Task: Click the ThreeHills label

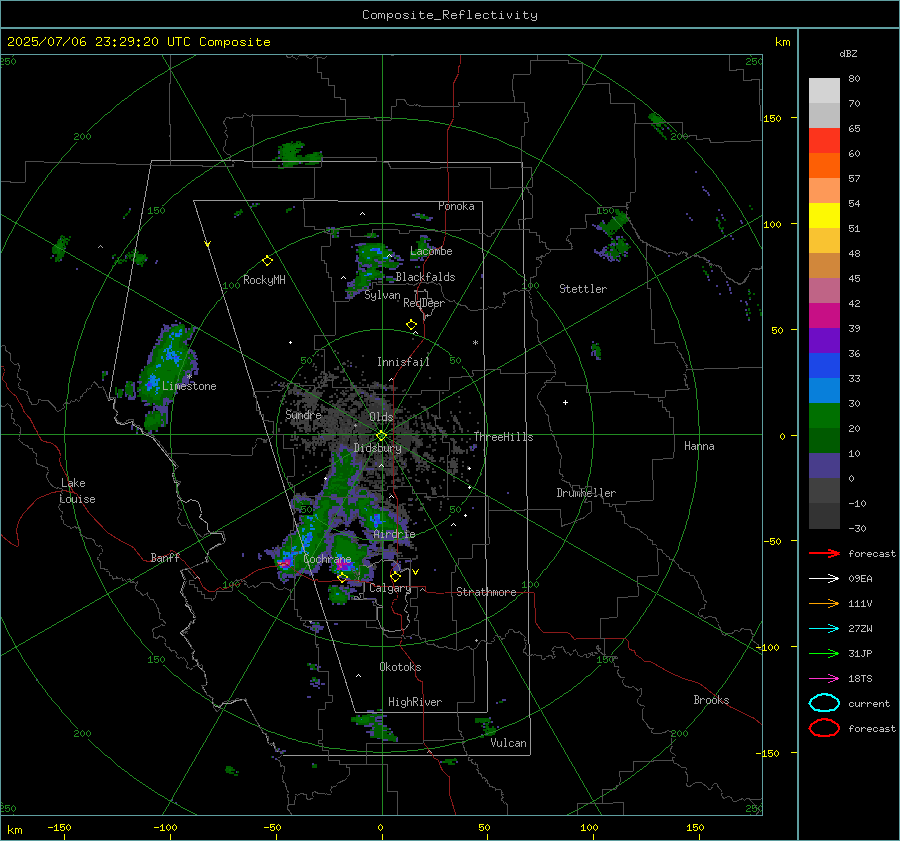Action: [x=503, y=437]
